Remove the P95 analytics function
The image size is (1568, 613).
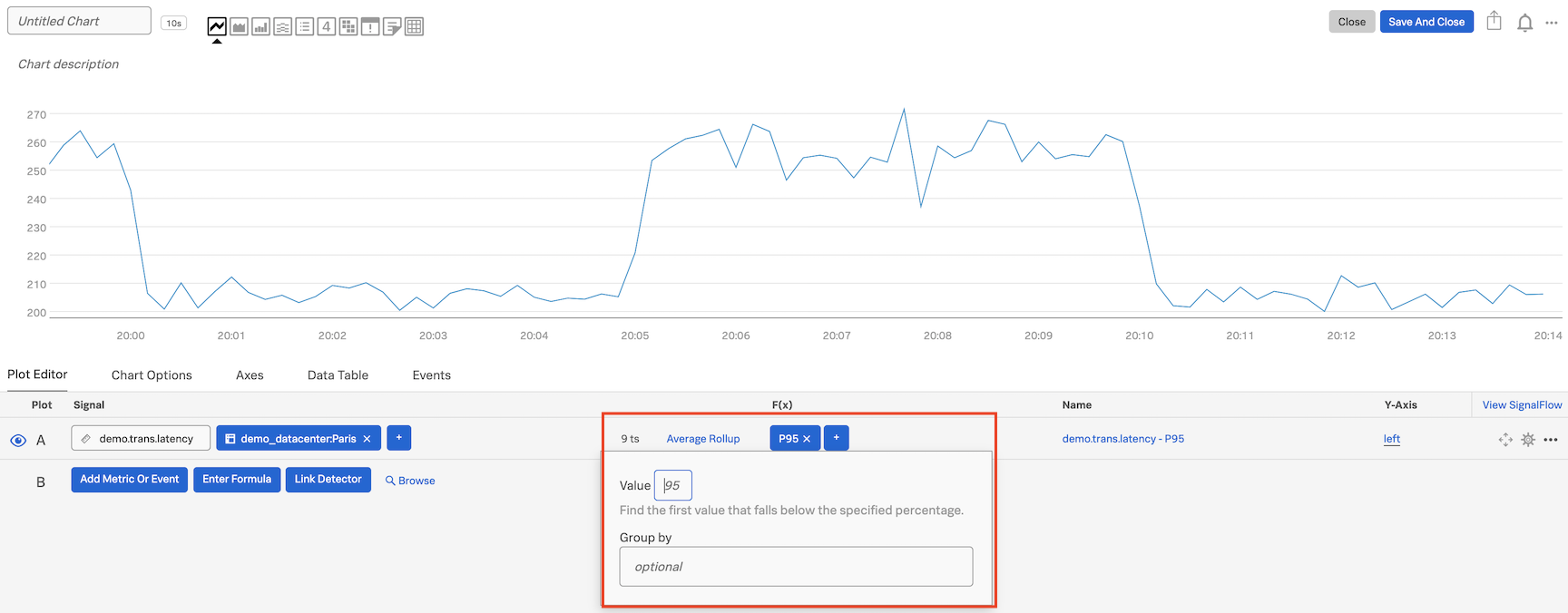click(807, 439)
